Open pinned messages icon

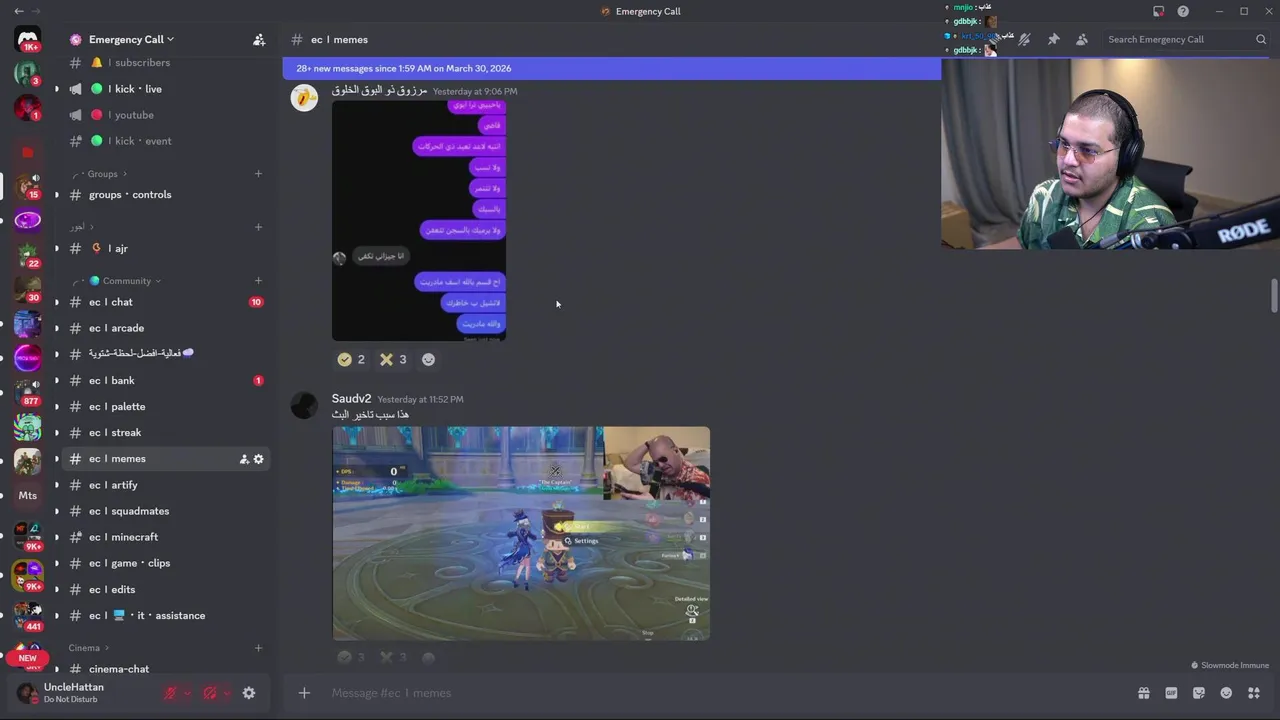(1053, 39)
